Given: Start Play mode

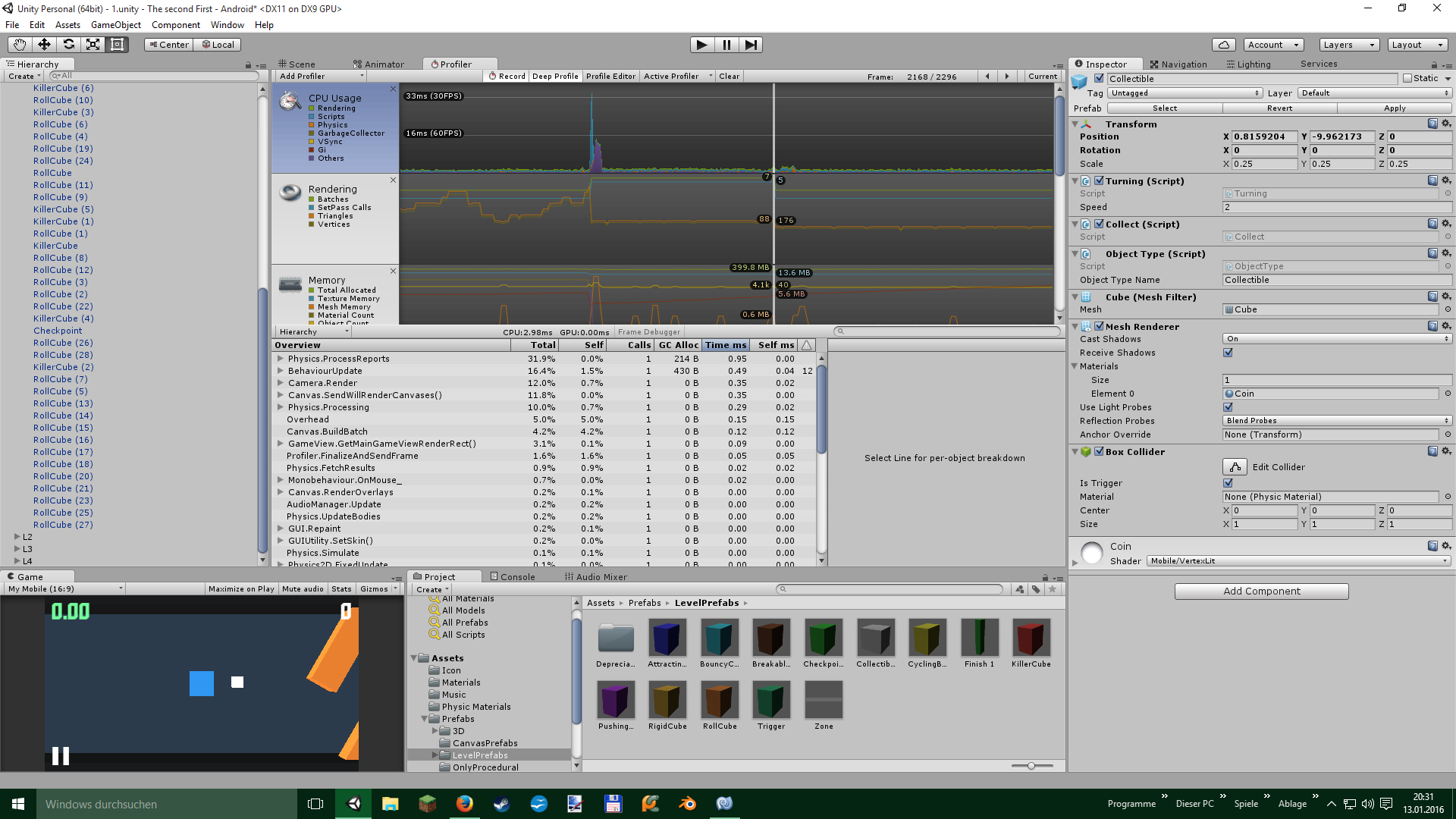Looking at the screenshot, I should [x=702, y=45].
